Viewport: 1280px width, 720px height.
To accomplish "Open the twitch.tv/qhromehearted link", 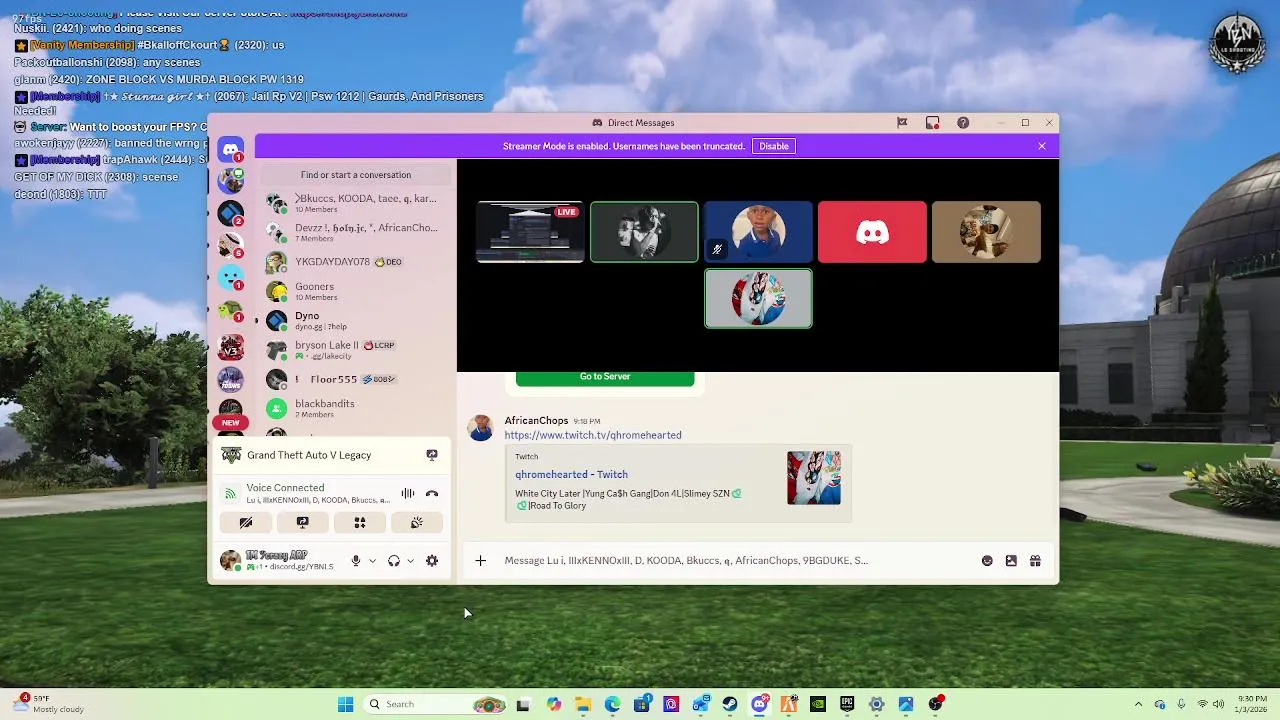I will click(593, 435).
